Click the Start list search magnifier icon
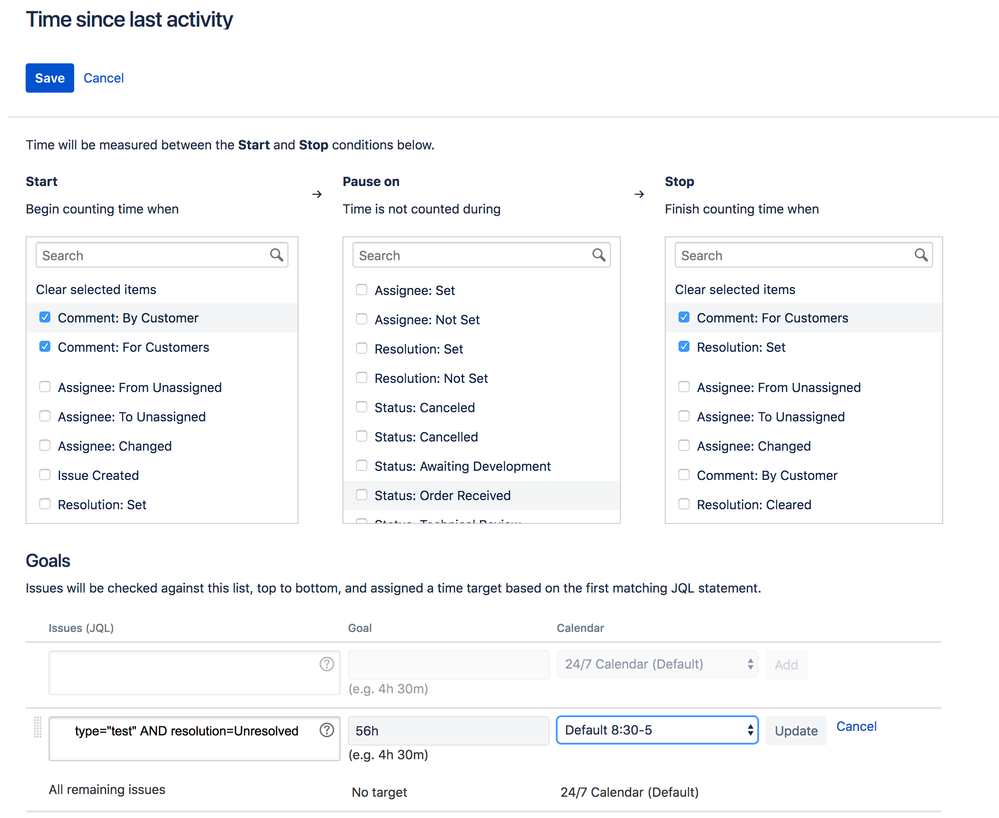 (277, 255)
